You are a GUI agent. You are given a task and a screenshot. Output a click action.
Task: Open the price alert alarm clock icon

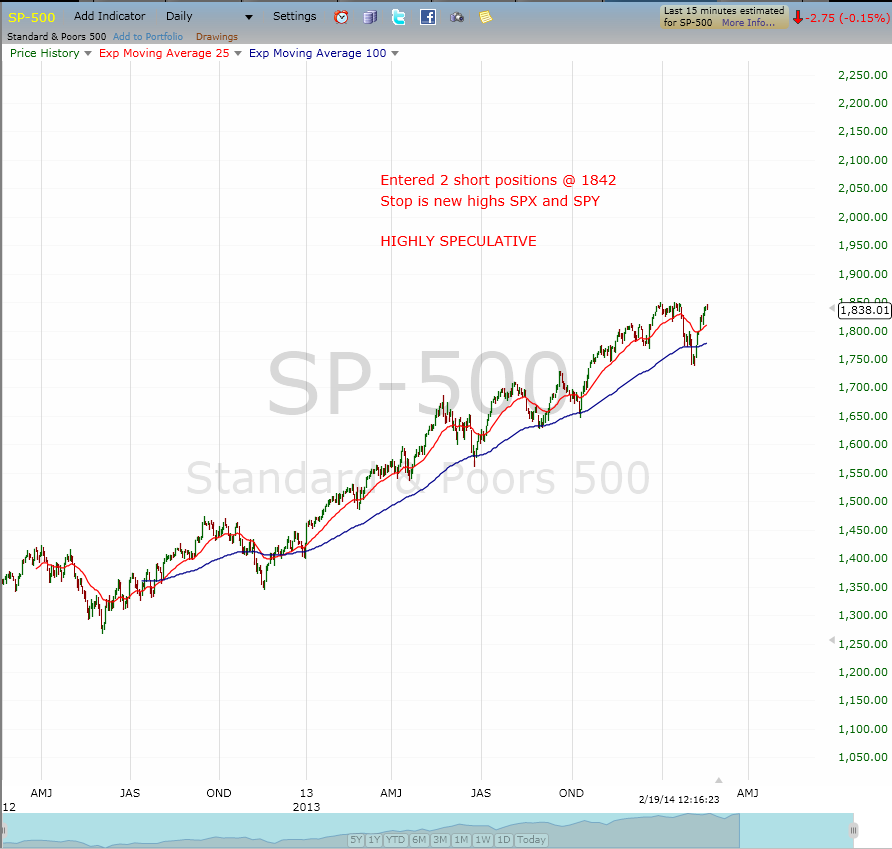(x=341, y=17)
